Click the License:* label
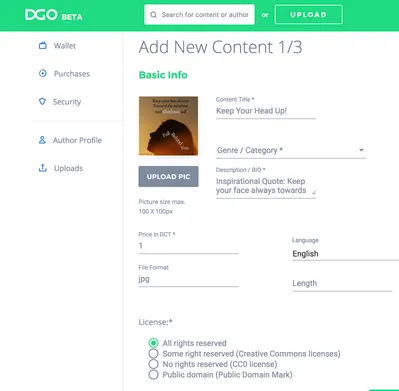399x391 pixels. [x=156, y=322]
